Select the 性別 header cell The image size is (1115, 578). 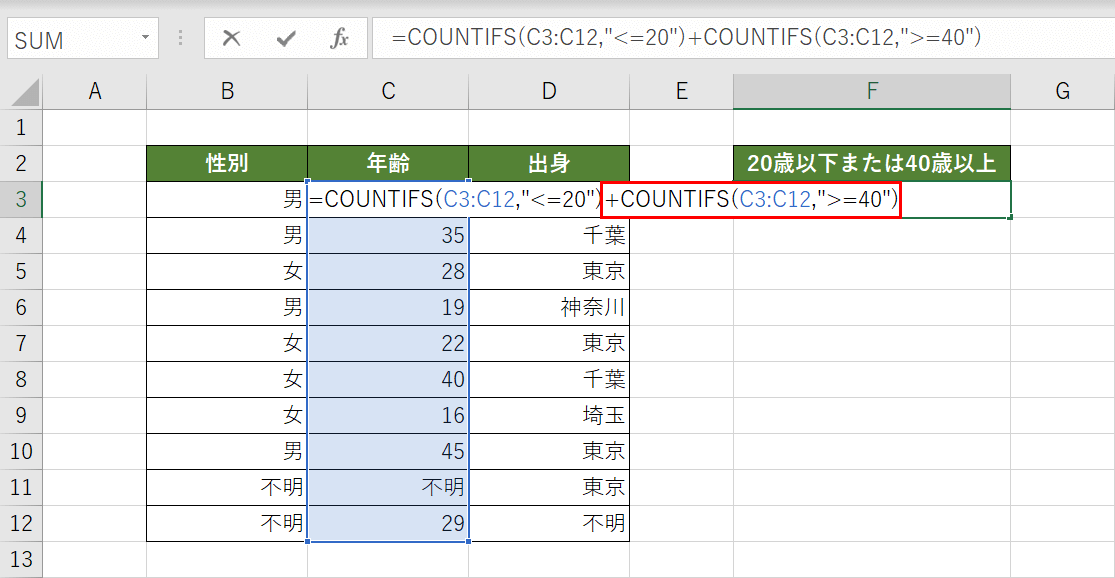coord(226,163)
